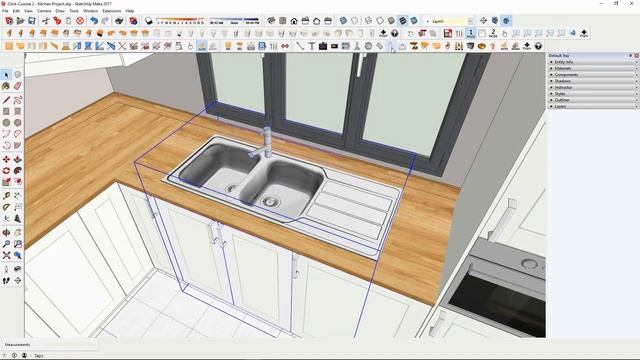Click the Zoom Extents tool
The height and width of the screenshot is (360, 640).
(x=6, y=255)
